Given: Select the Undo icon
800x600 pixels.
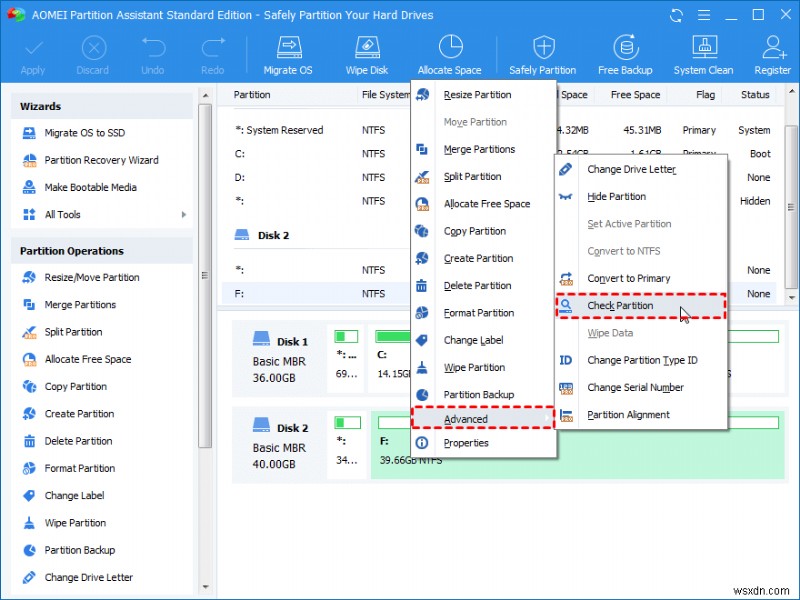Looking at the screenshot, I should coord(152,54).
